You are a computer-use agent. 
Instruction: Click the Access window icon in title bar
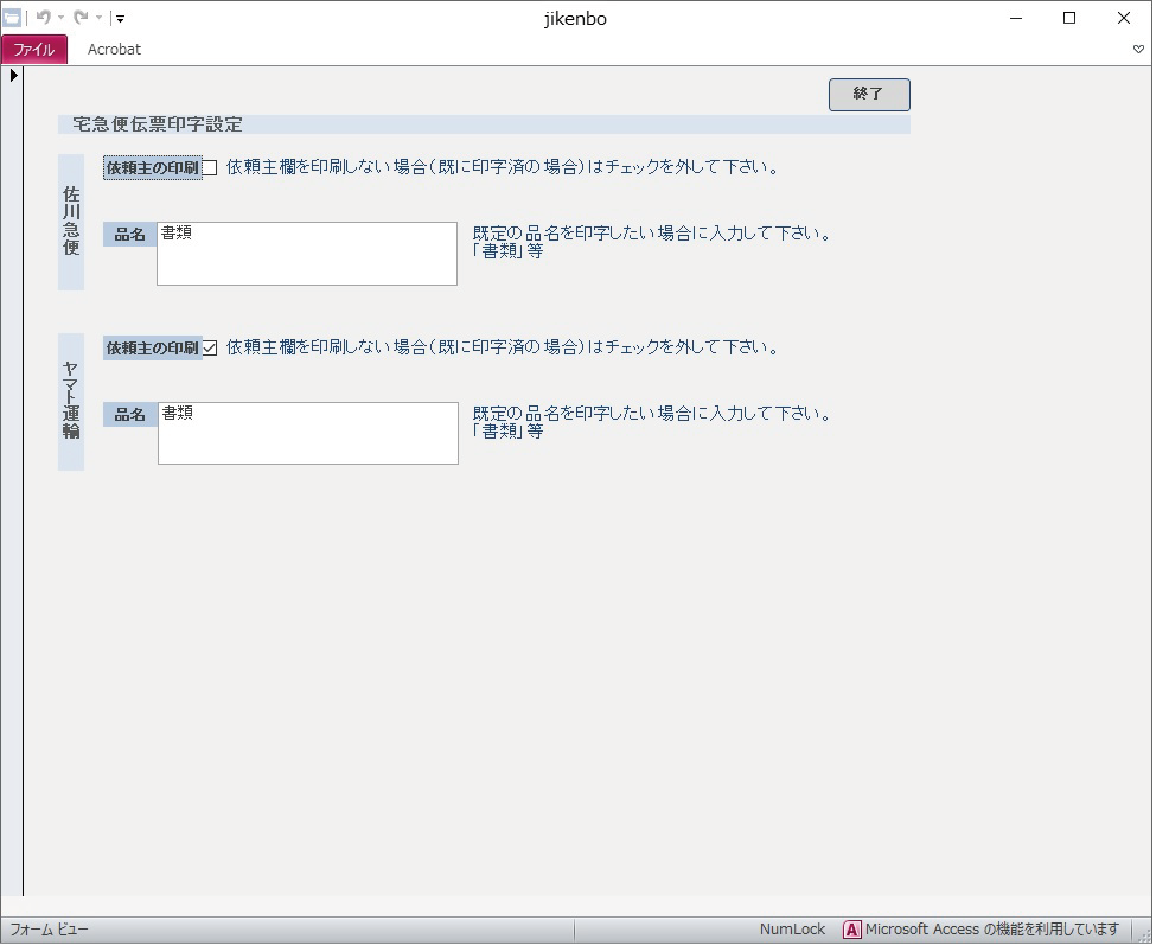tap(12, 18)
